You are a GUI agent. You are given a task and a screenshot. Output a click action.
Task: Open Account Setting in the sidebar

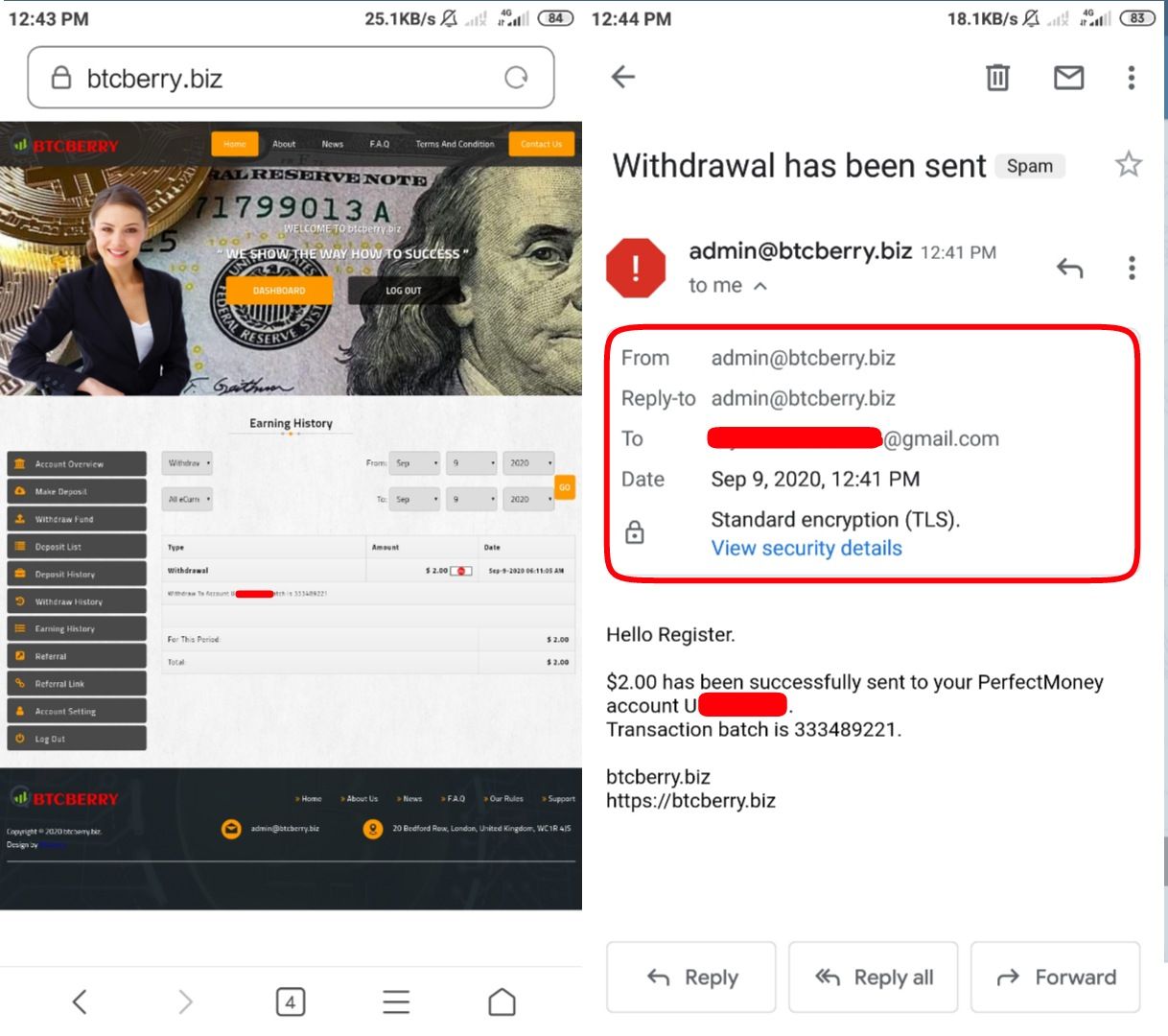77,712
